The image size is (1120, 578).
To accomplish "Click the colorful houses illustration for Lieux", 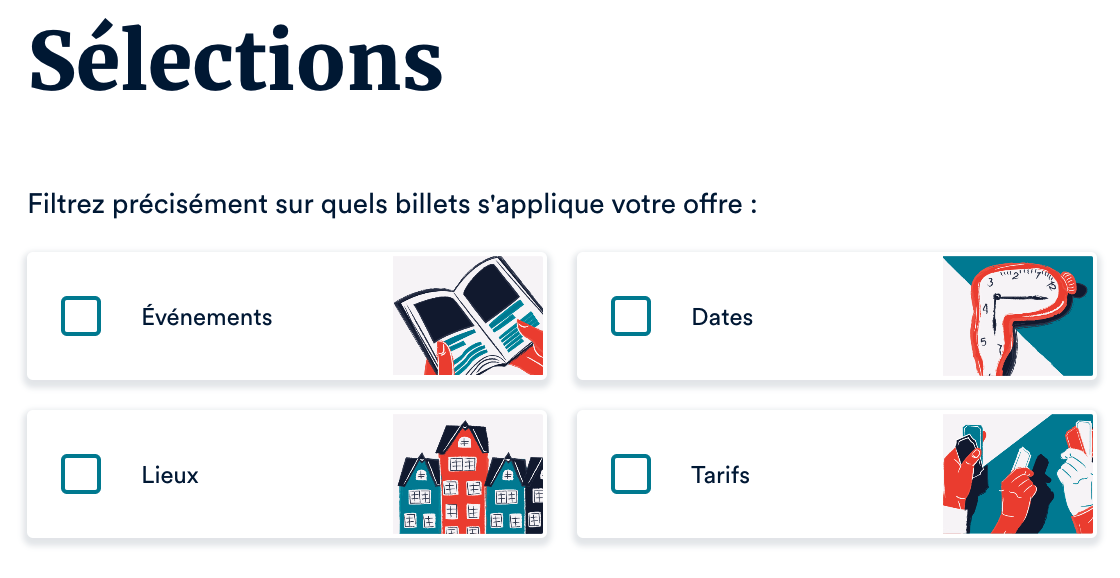I will [x=468, y=475].
